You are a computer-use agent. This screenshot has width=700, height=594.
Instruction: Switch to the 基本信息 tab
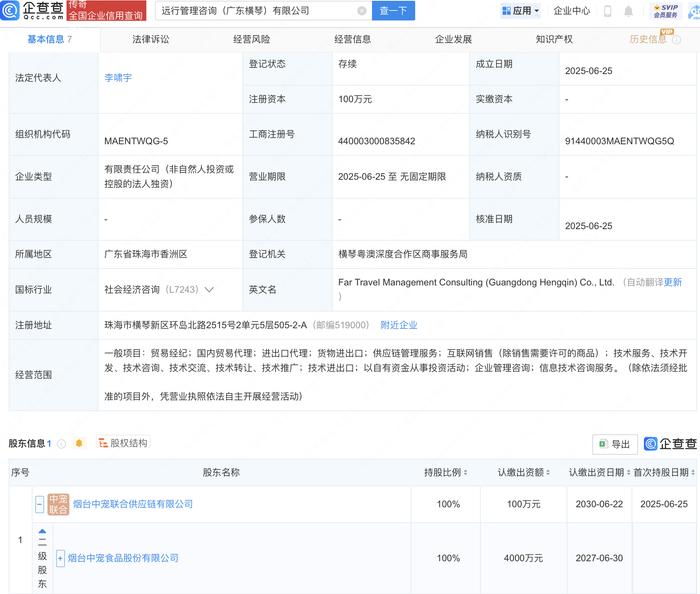[x=49, y=39]
